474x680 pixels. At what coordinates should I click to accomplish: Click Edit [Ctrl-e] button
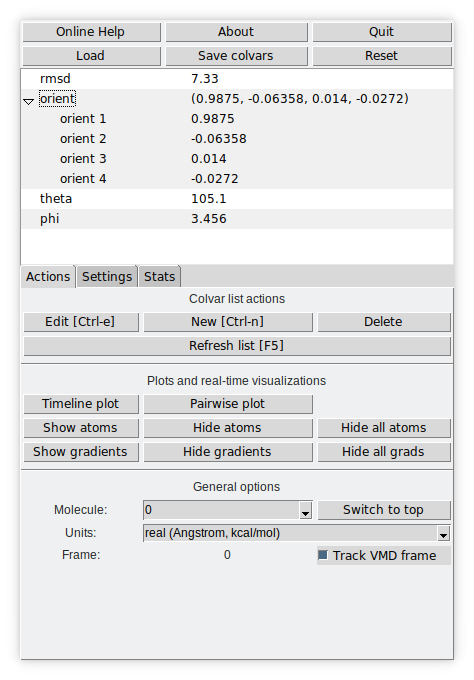(81, 322)
